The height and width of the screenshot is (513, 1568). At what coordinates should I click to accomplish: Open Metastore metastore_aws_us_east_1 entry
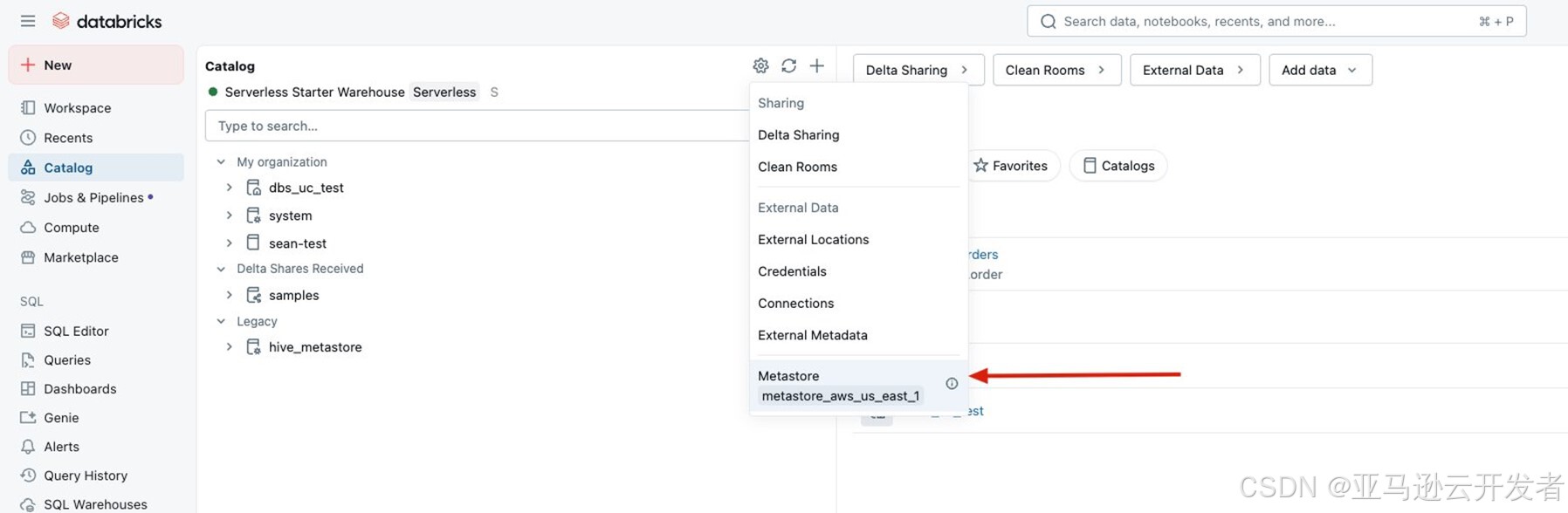[858, 386]
